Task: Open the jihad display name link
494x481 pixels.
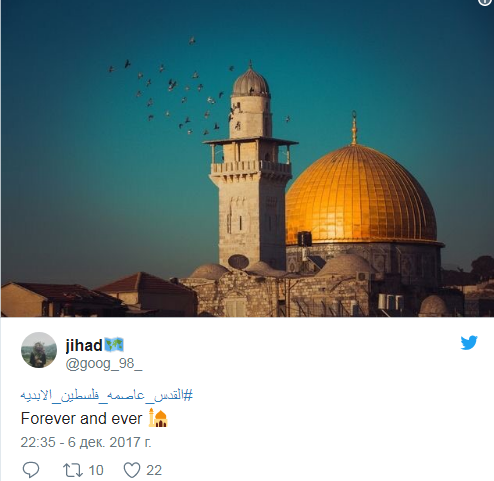Action: pos(84,345)
